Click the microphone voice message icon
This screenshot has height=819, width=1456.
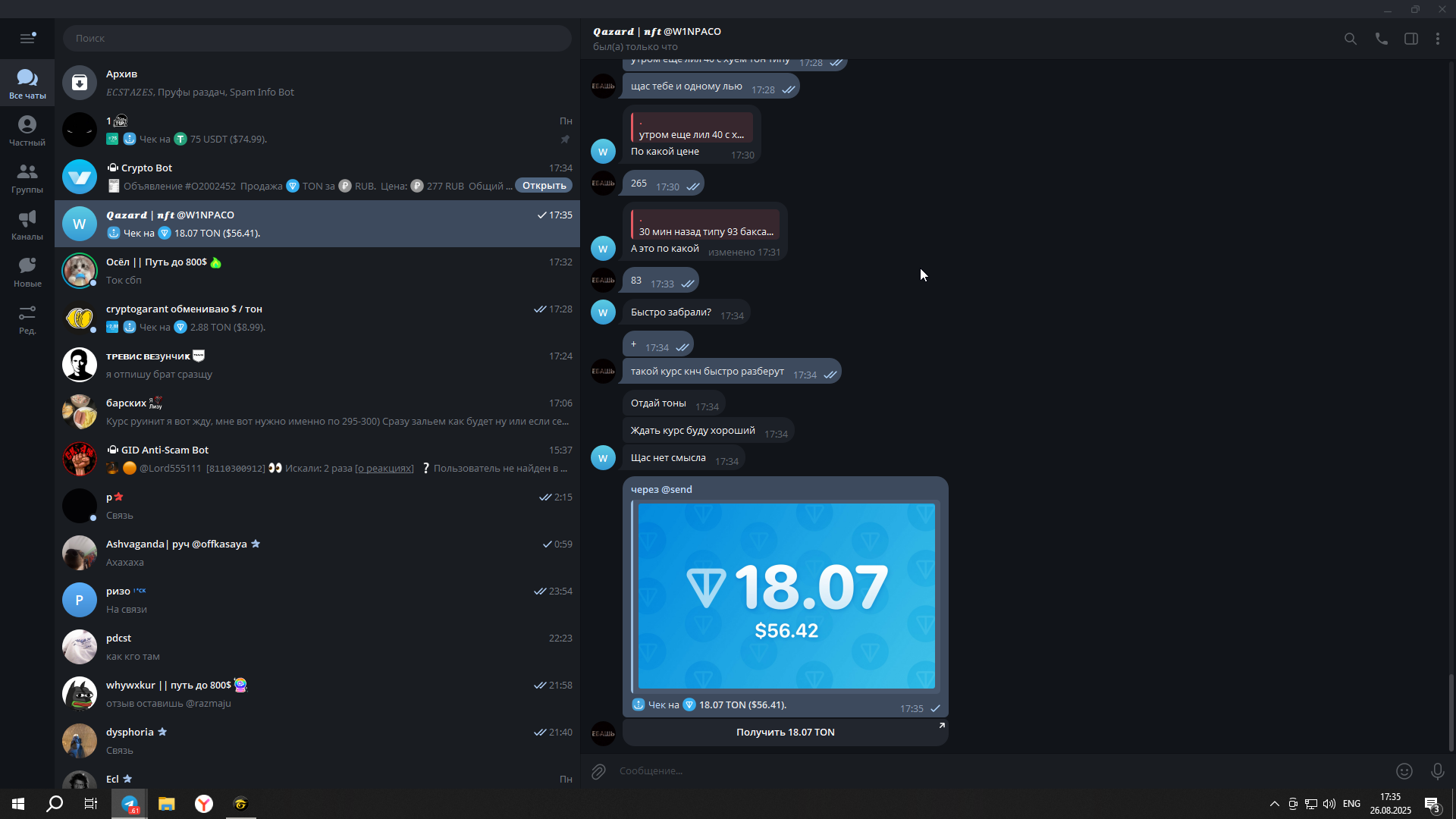click(x=1437, y=771)
